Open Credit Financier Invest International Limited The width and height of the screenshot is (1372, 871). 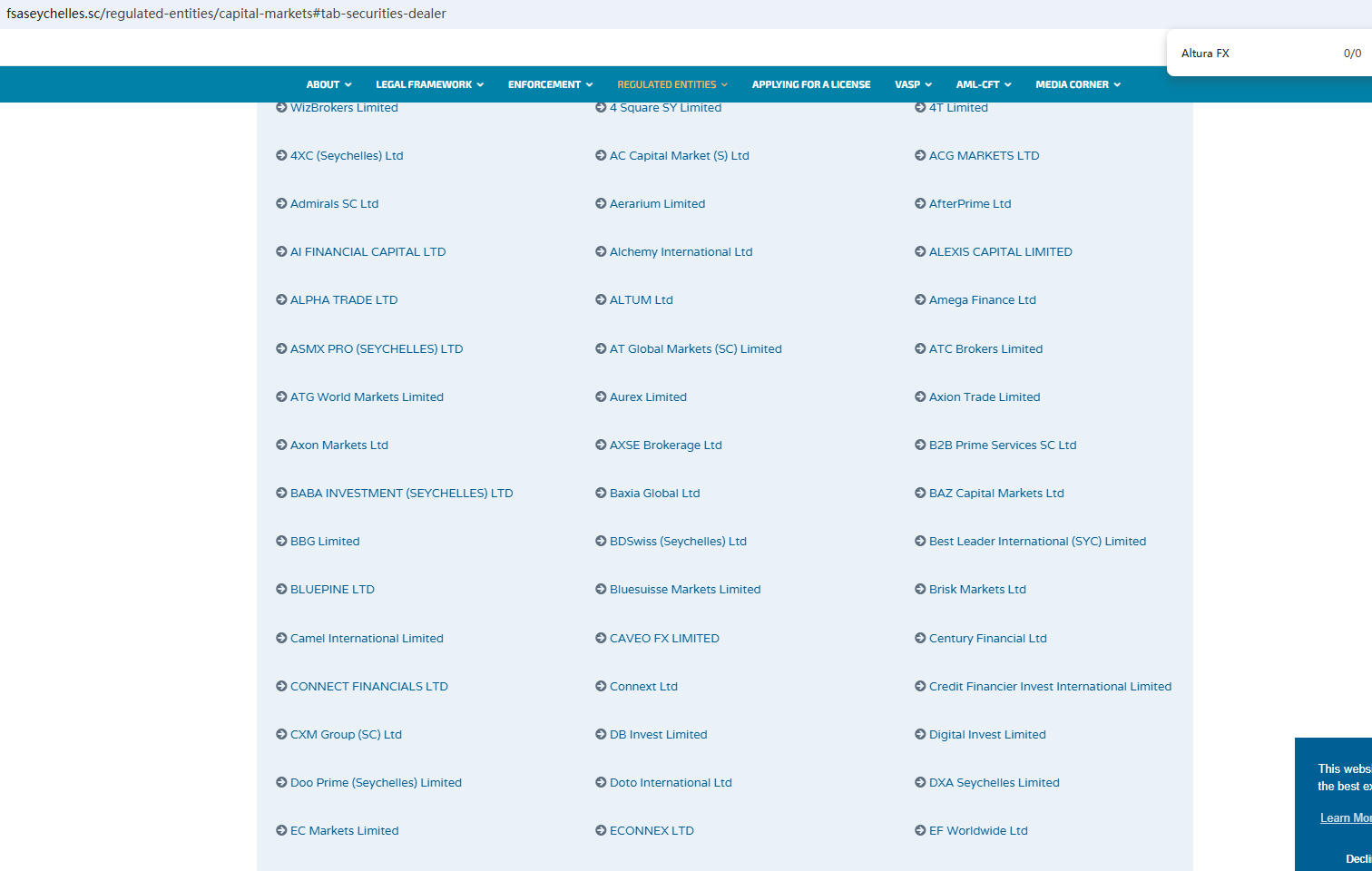pyautogui.click(x=1050, y=686)
